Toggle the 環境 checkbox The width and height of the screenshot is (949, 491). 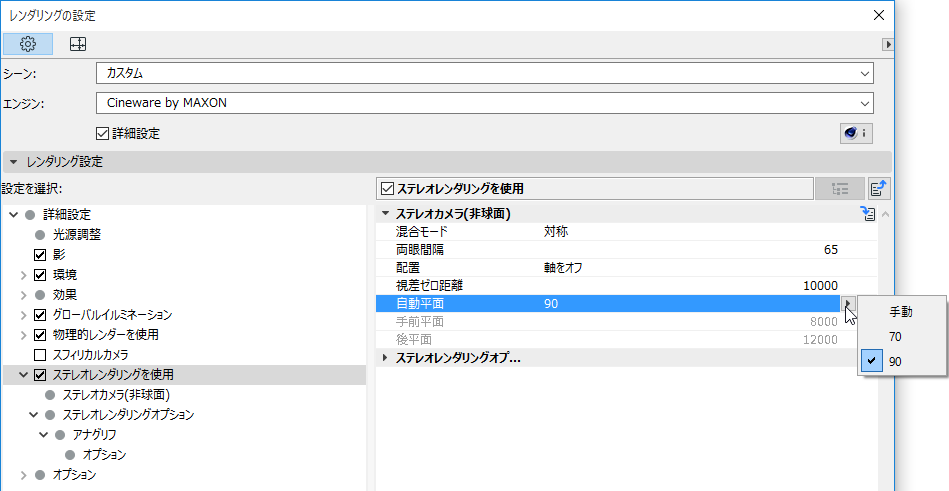pos(40,275)
